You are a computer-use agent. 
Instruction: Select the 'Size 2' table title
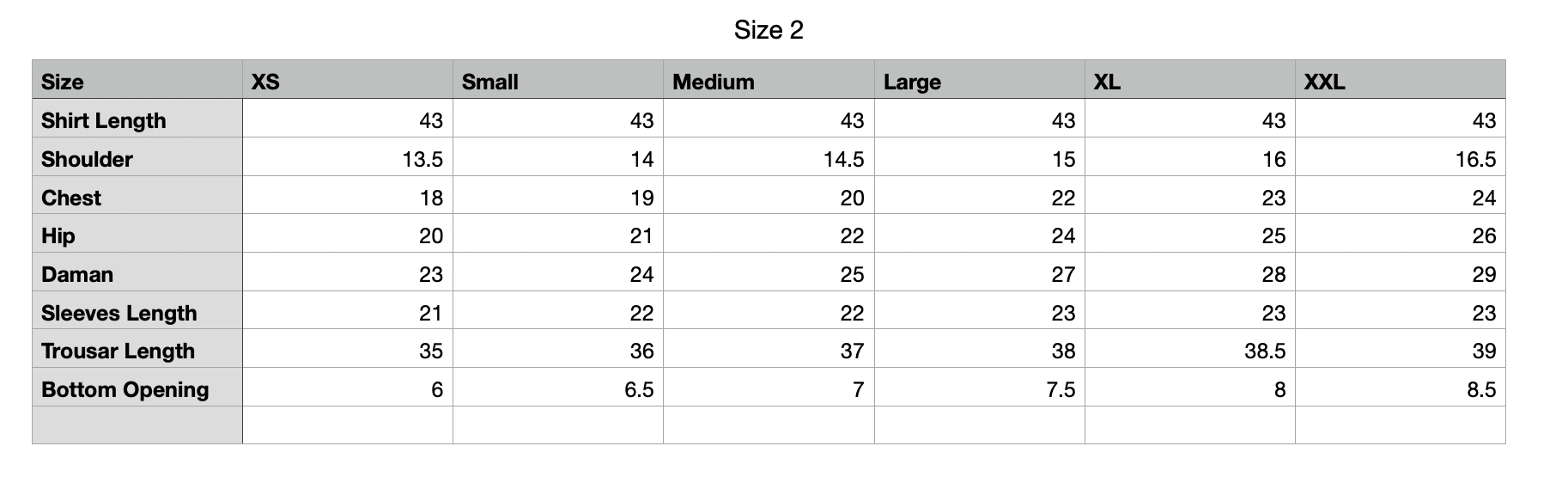(769, 30)
